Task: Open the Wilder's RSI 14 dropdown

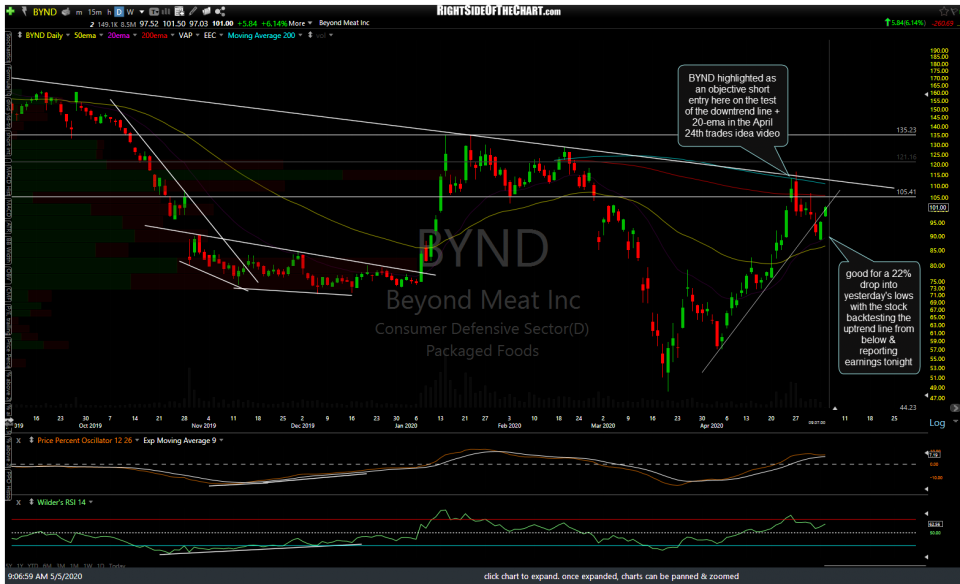Action: click(x=90, y=501)
